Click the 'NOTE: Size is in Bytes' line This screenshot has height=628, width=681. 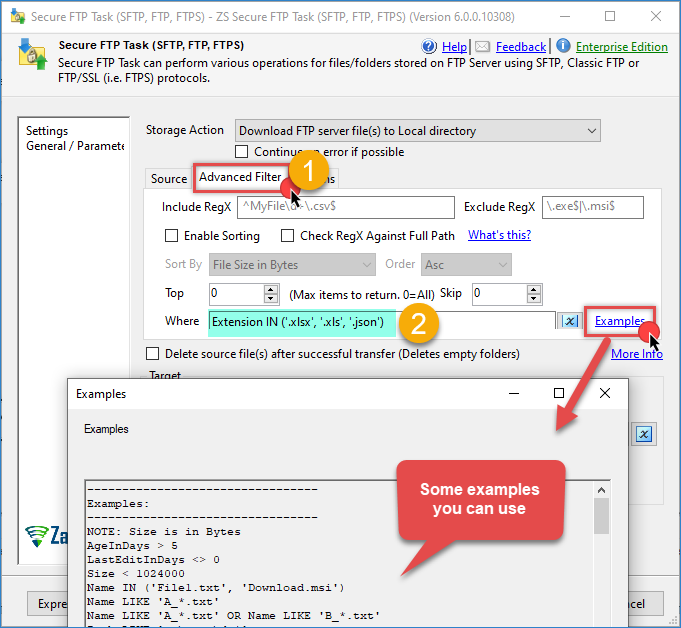pyautogui.click(x=163, y=532)
